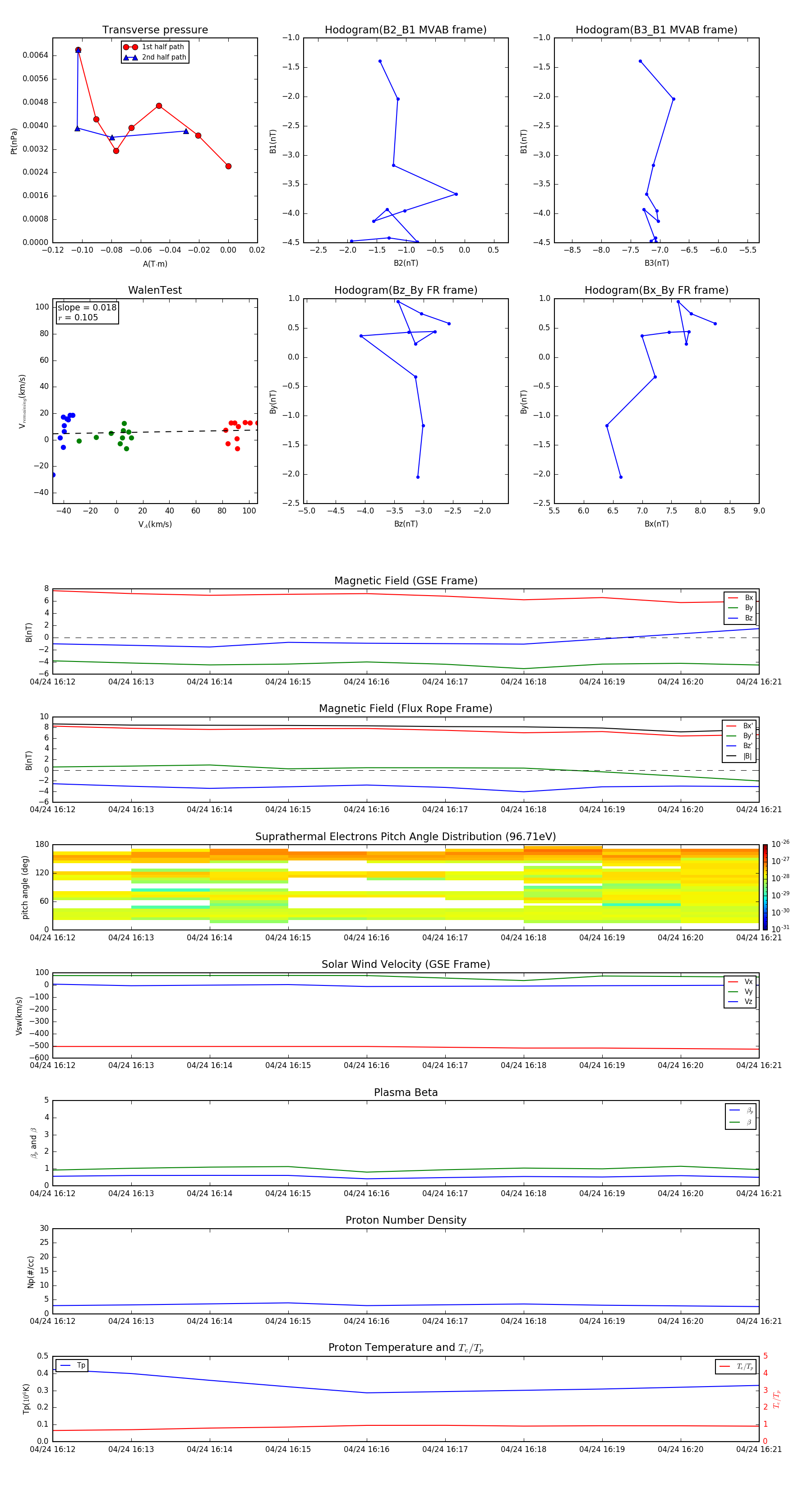
Task: Click '04/24 16:15' tick under GSE magnetic field
Action: click(288, 682)
